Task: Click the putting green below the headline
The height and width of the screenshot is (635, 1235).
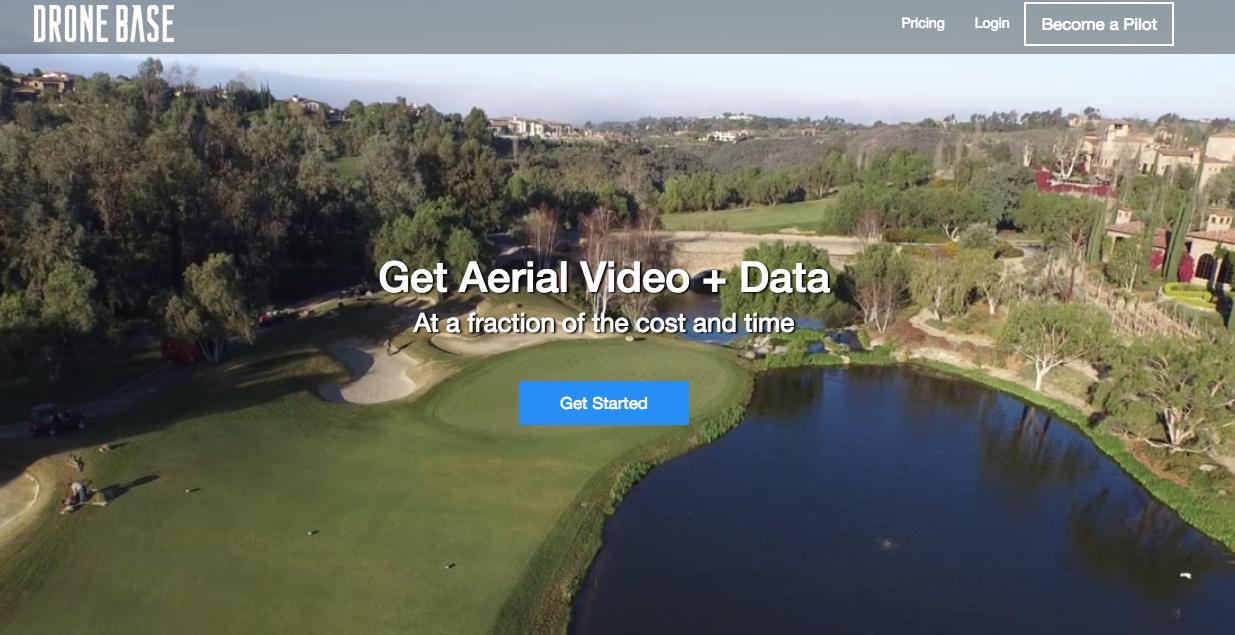Action: (x=590, y=385)
